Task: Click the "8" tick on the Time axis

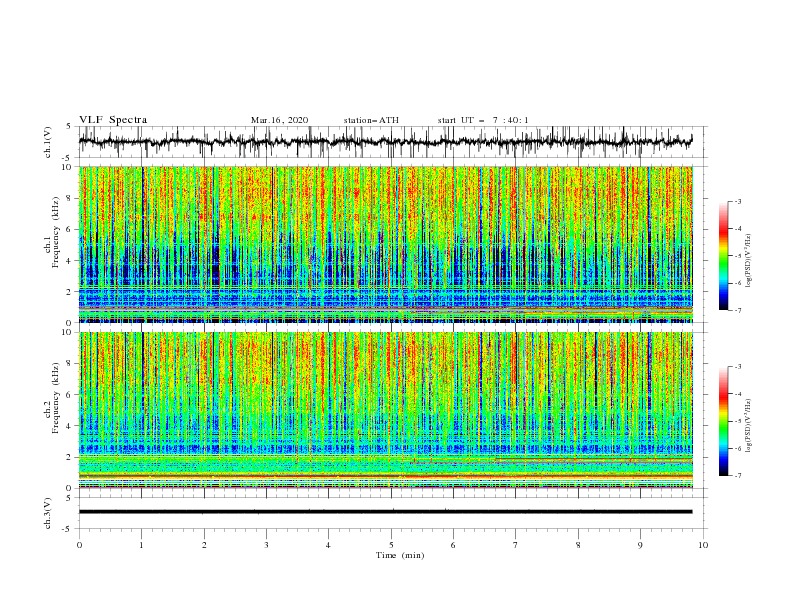Action: (578, 545)
